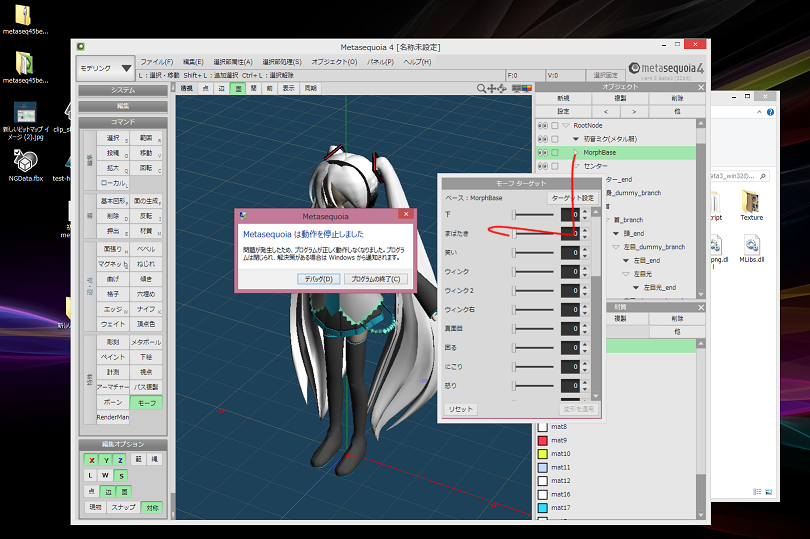Select the メタボール metaball tool
The width and height of the screenshot is (810, 539).
[146, 342]
